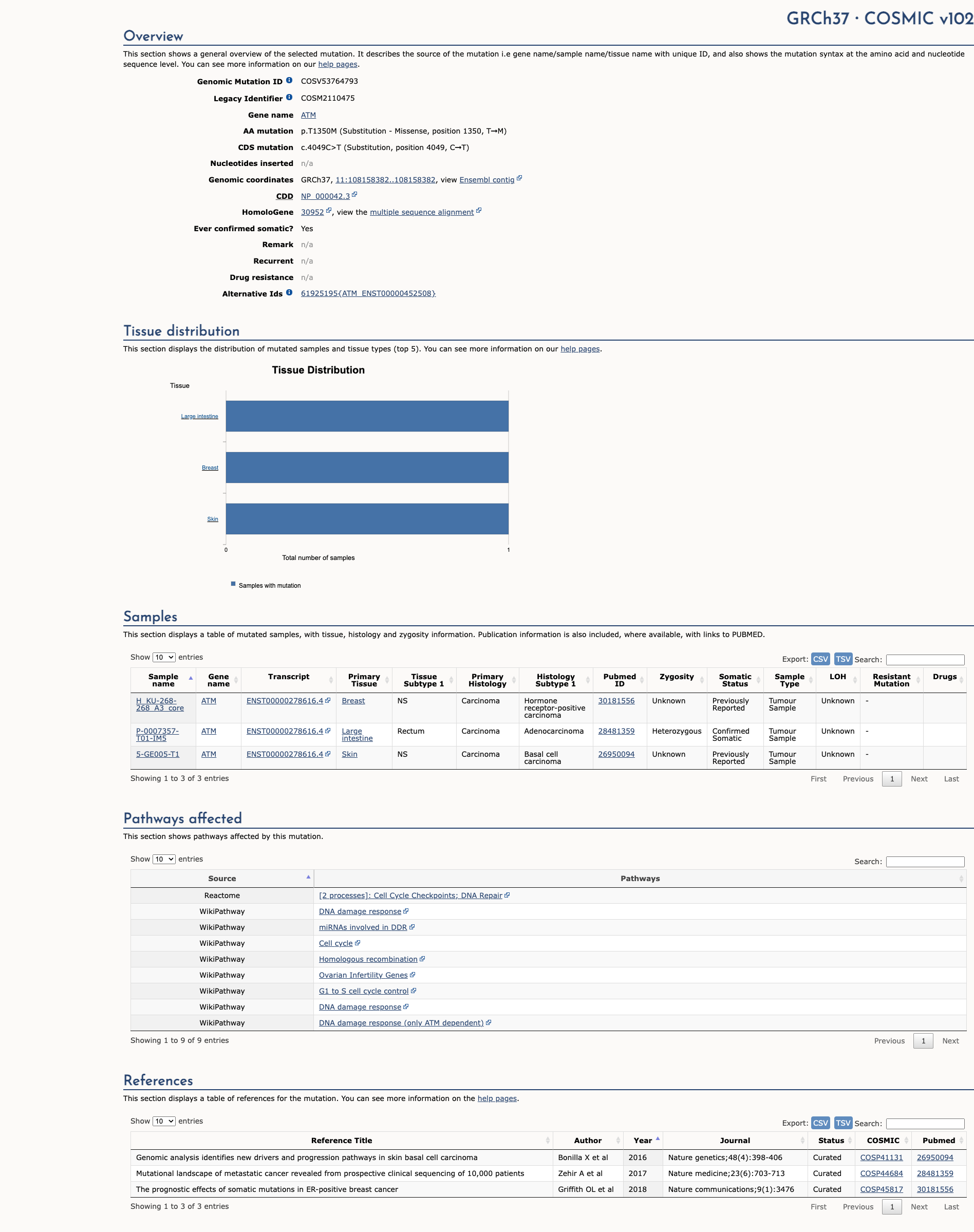Open Samples table show entries dropdown
Screen dimensions: 974x1232
point(164,657)
